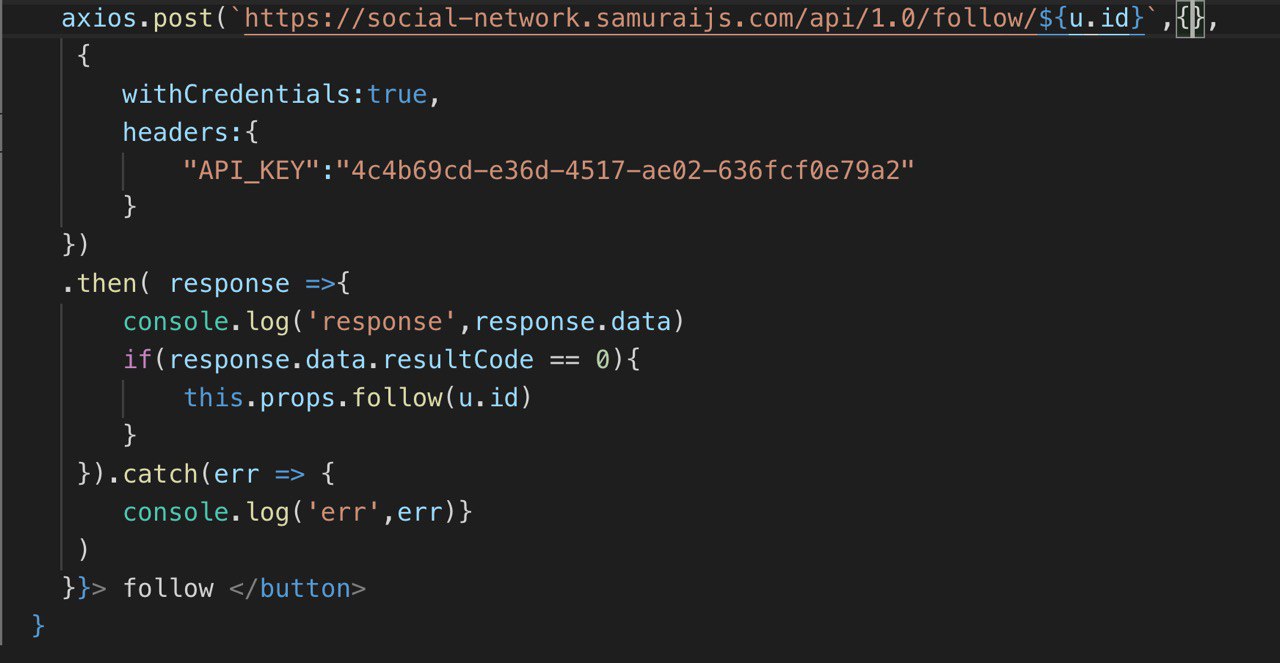Click the if keyword
Screen dimensions: 1280x663
[137, 360]
